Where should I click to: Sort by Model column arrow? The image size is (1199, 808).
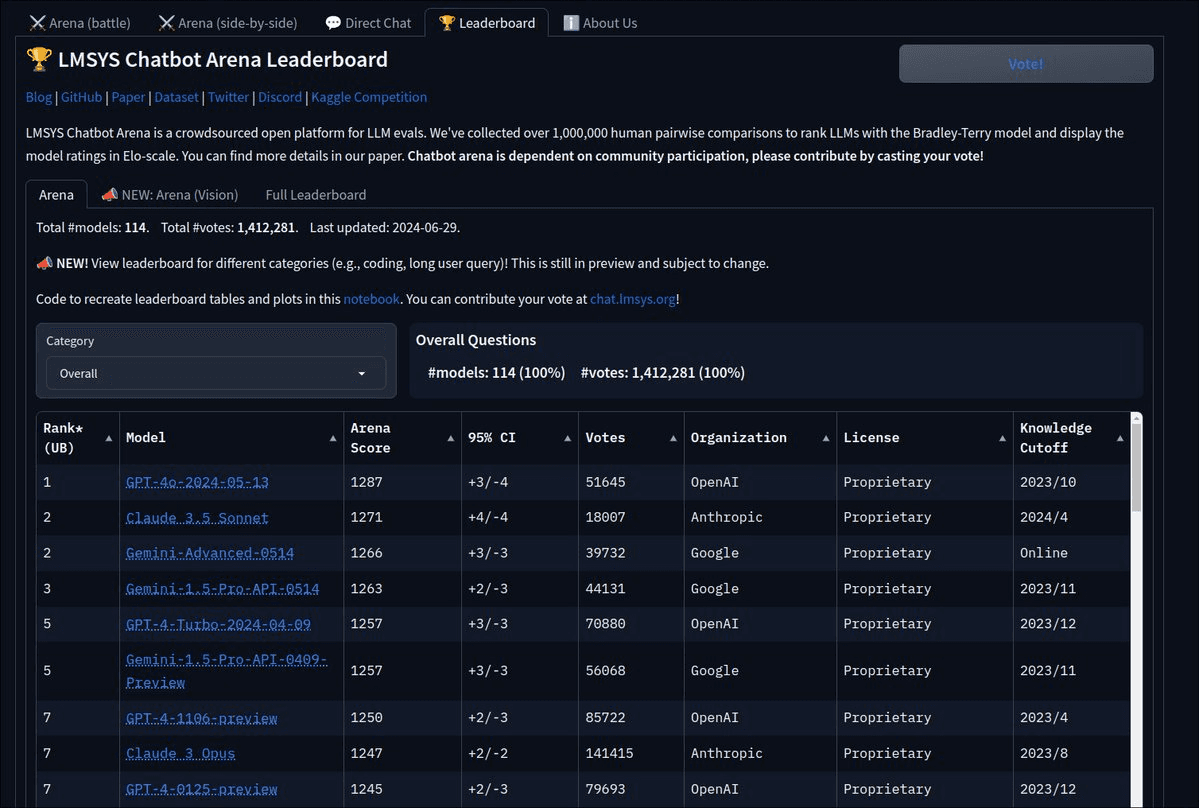point(333,438)
